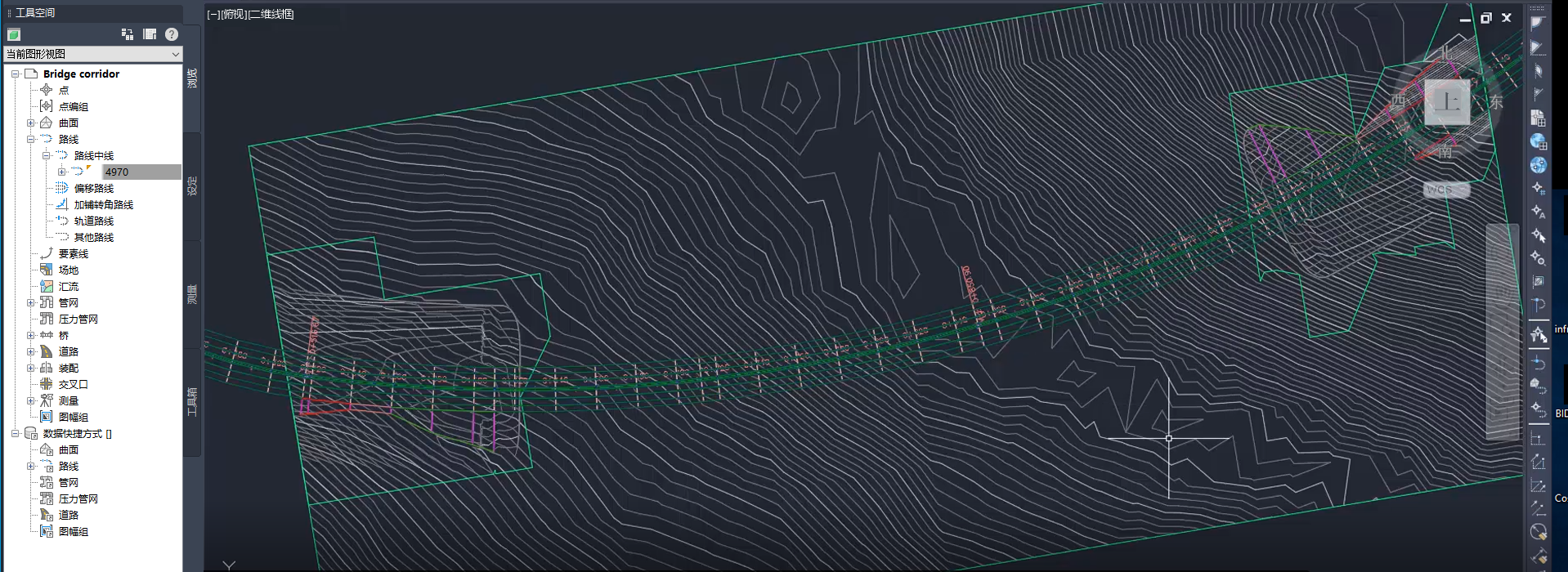Click the blue globe icon in right toolbar
Viewport: 1568px width, 572px height.
(1538, 165)
